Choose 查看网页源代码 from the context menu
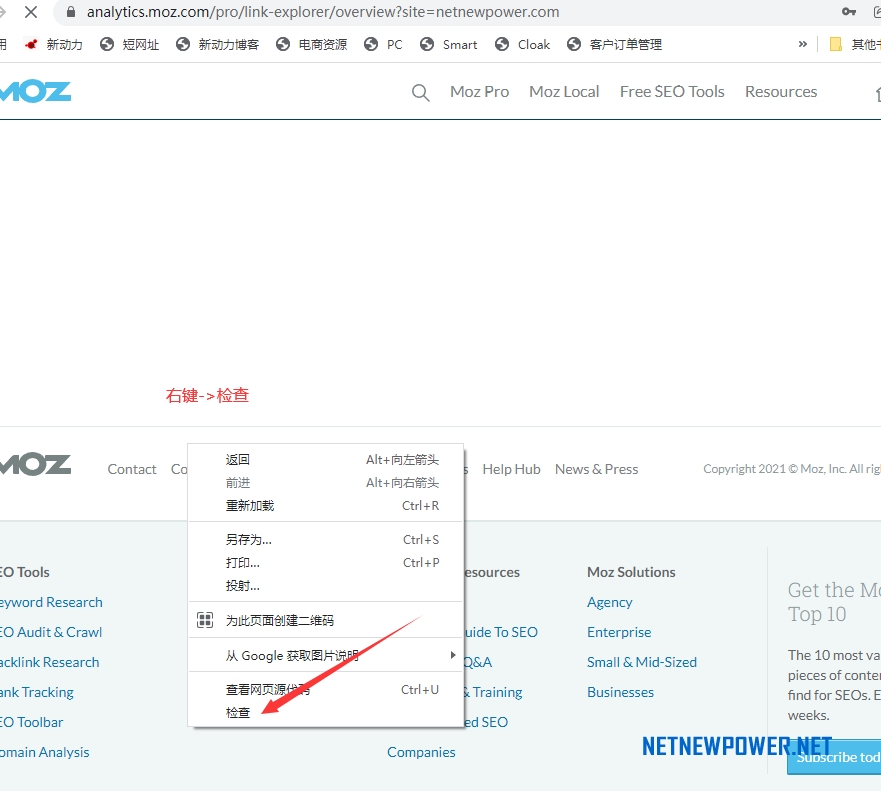881x791 pixels. click(x=325, y=689)
